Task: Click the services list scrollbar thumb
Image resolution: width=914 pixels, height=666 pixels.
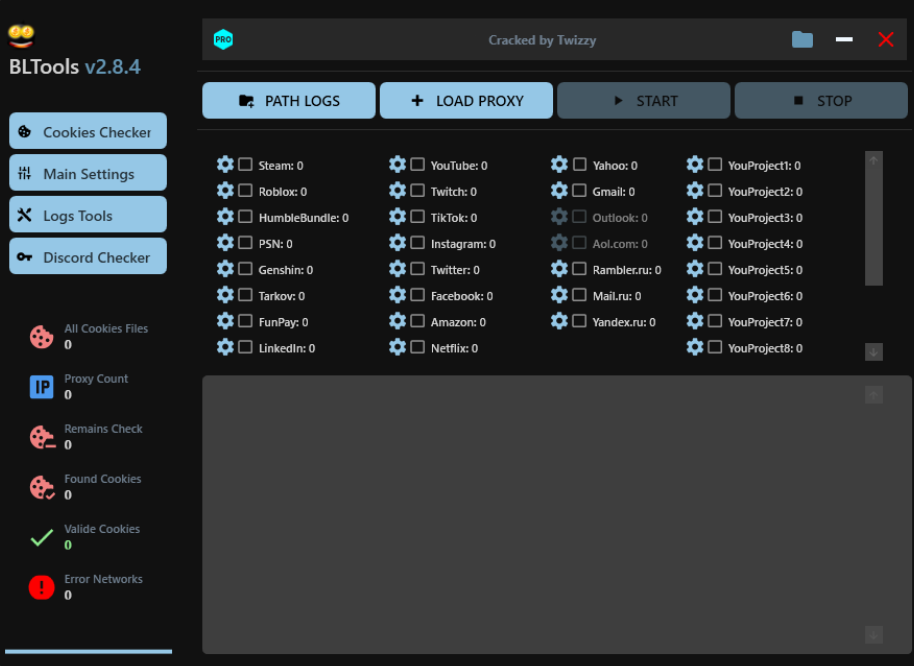Action: (873, 227)
